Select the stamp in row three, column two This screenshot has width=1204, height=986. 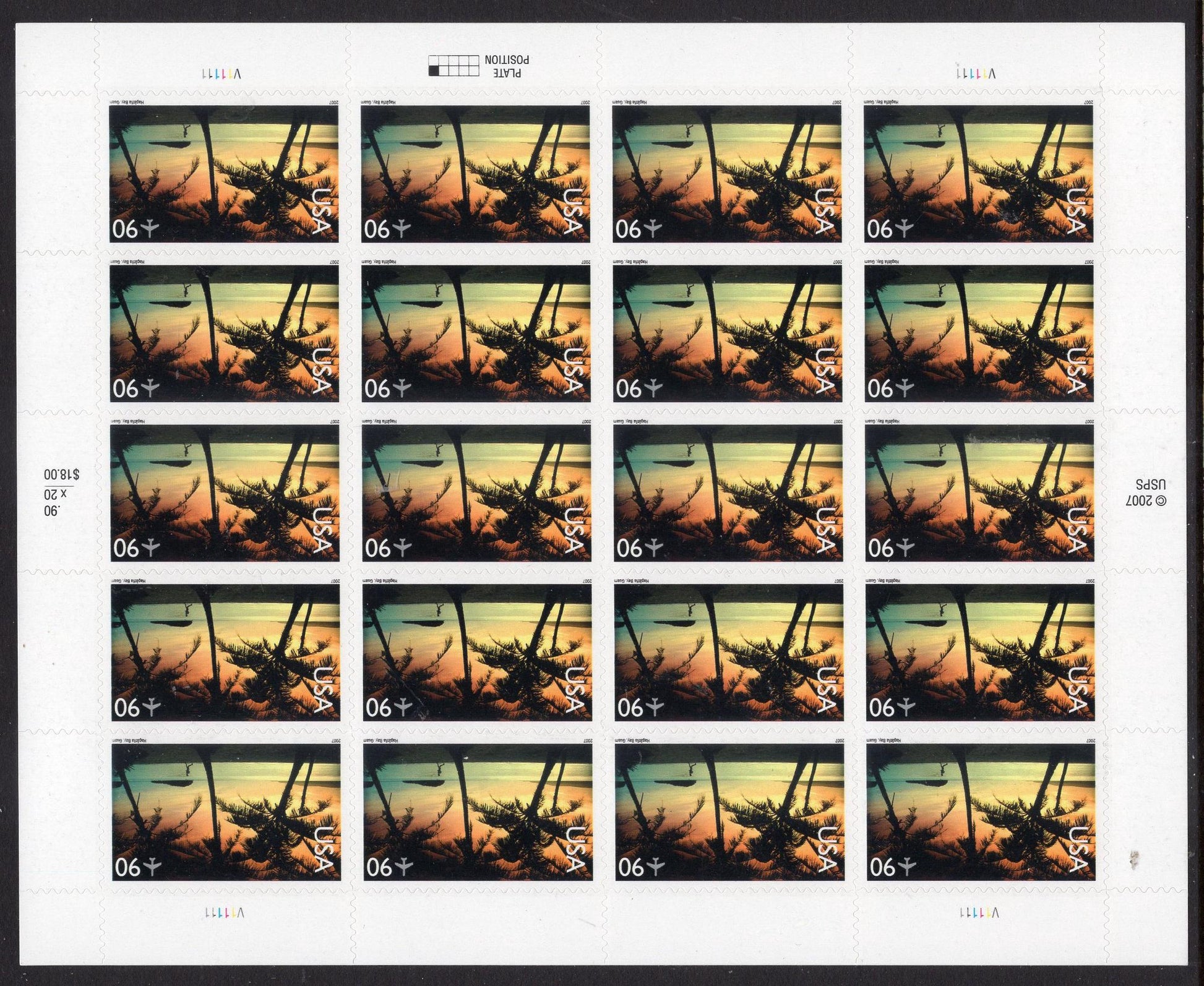coord(476,493)
